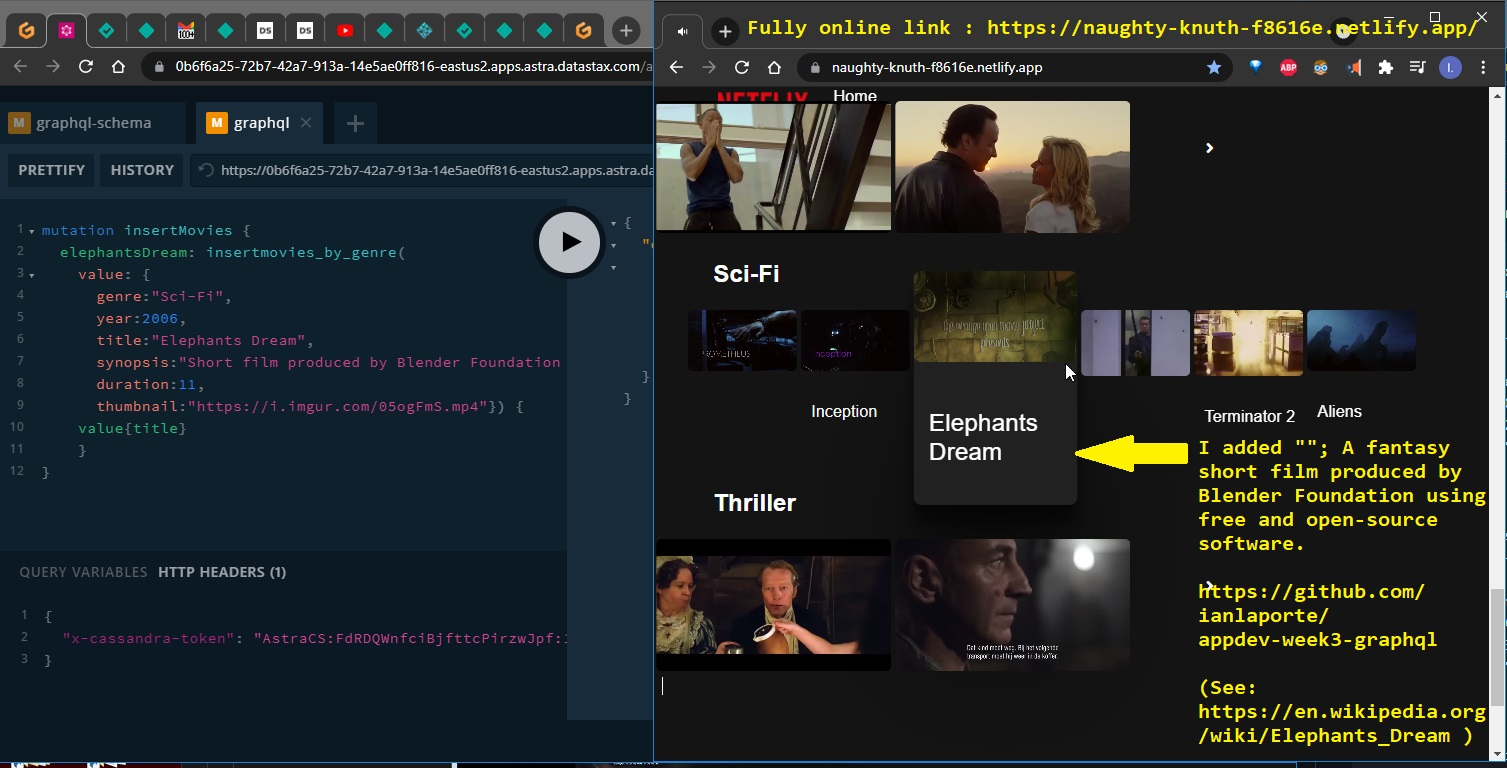Select the pink flower-icon active browser tab
1507x768 pixels.
67,31
